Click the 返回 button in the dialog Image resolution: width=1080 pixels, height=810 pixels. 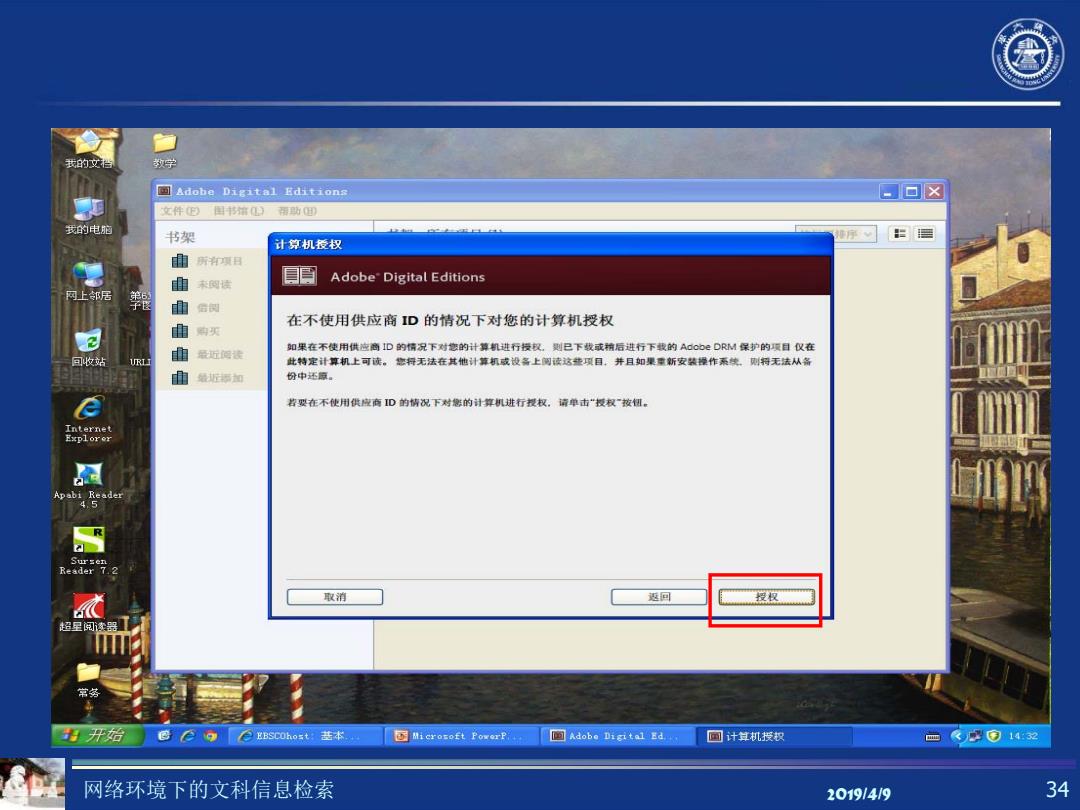click(x=658, y=596)
